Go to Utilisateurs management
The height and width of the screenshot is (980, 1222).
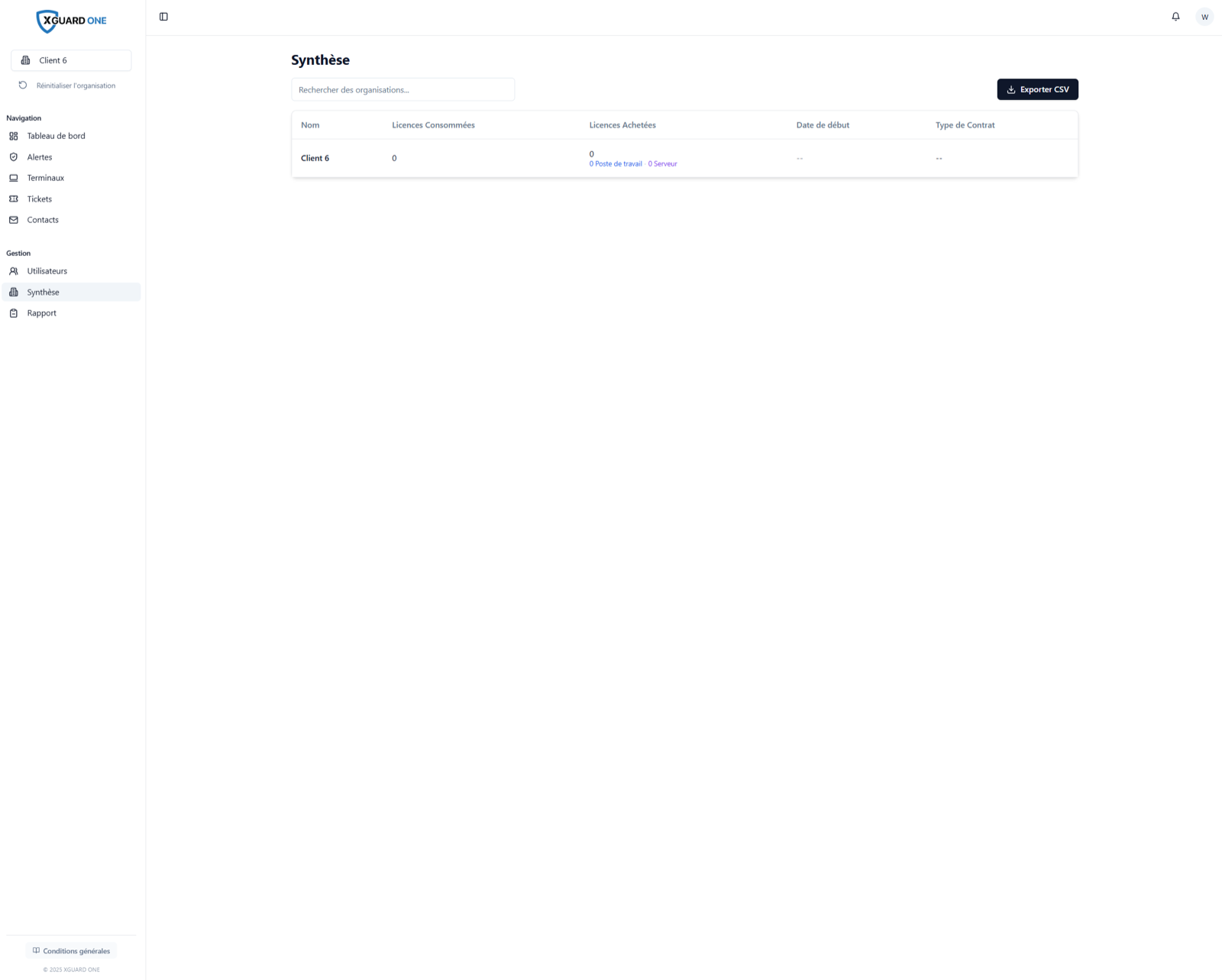click(71, 271)
